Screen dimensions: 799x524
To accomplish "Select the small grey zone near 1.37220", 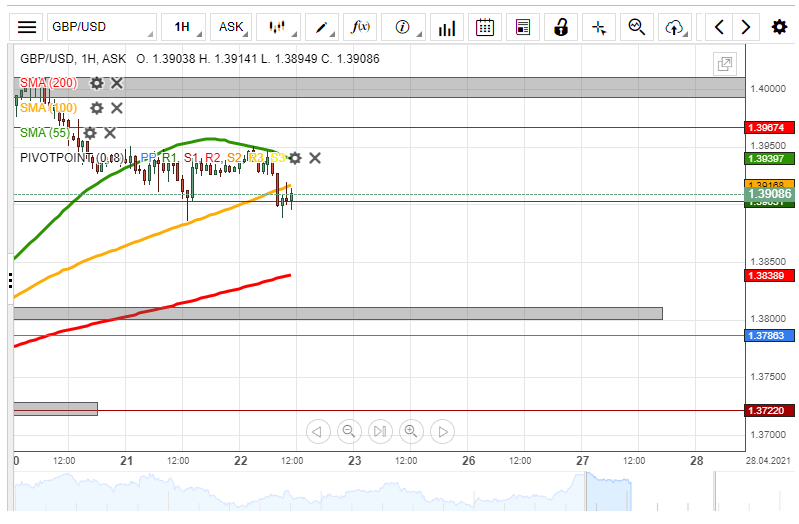I will point(56,409).
